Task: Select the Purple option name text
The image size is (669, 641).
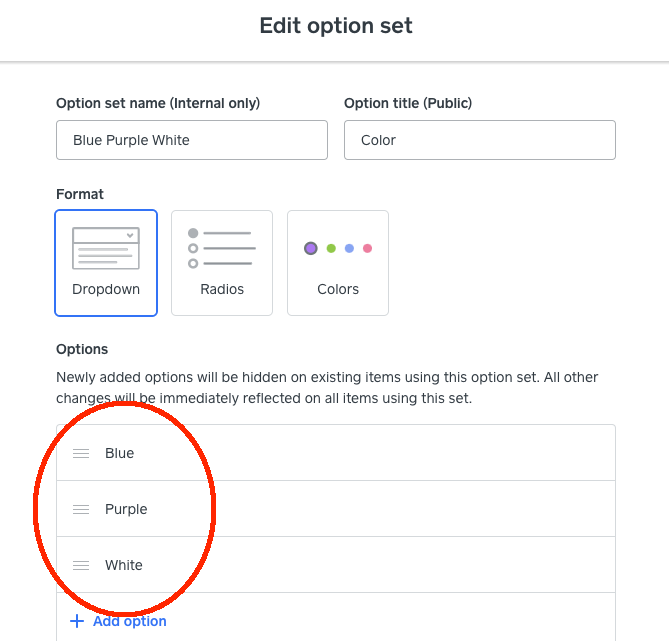Action: (x=126, y=509)
